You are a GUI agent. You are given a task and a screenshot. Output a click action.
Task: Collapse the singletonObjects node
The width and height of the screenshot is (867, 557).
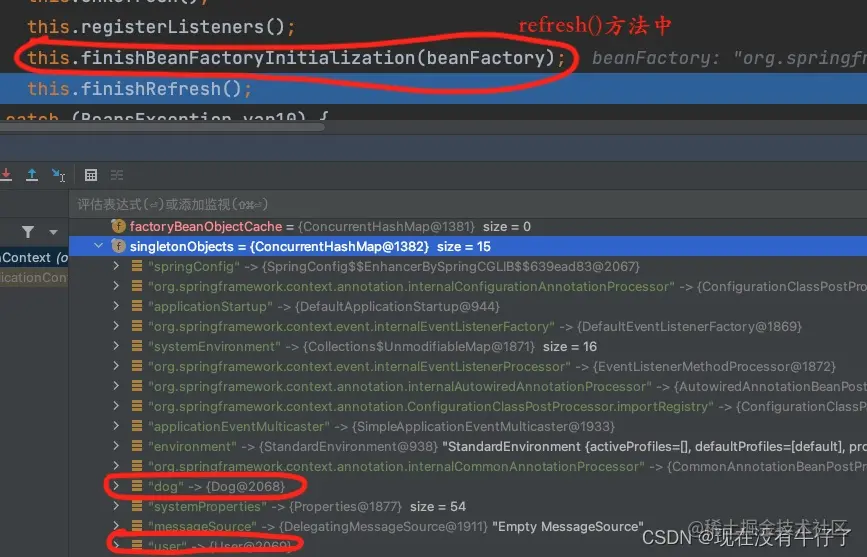[x=98, y=246]
